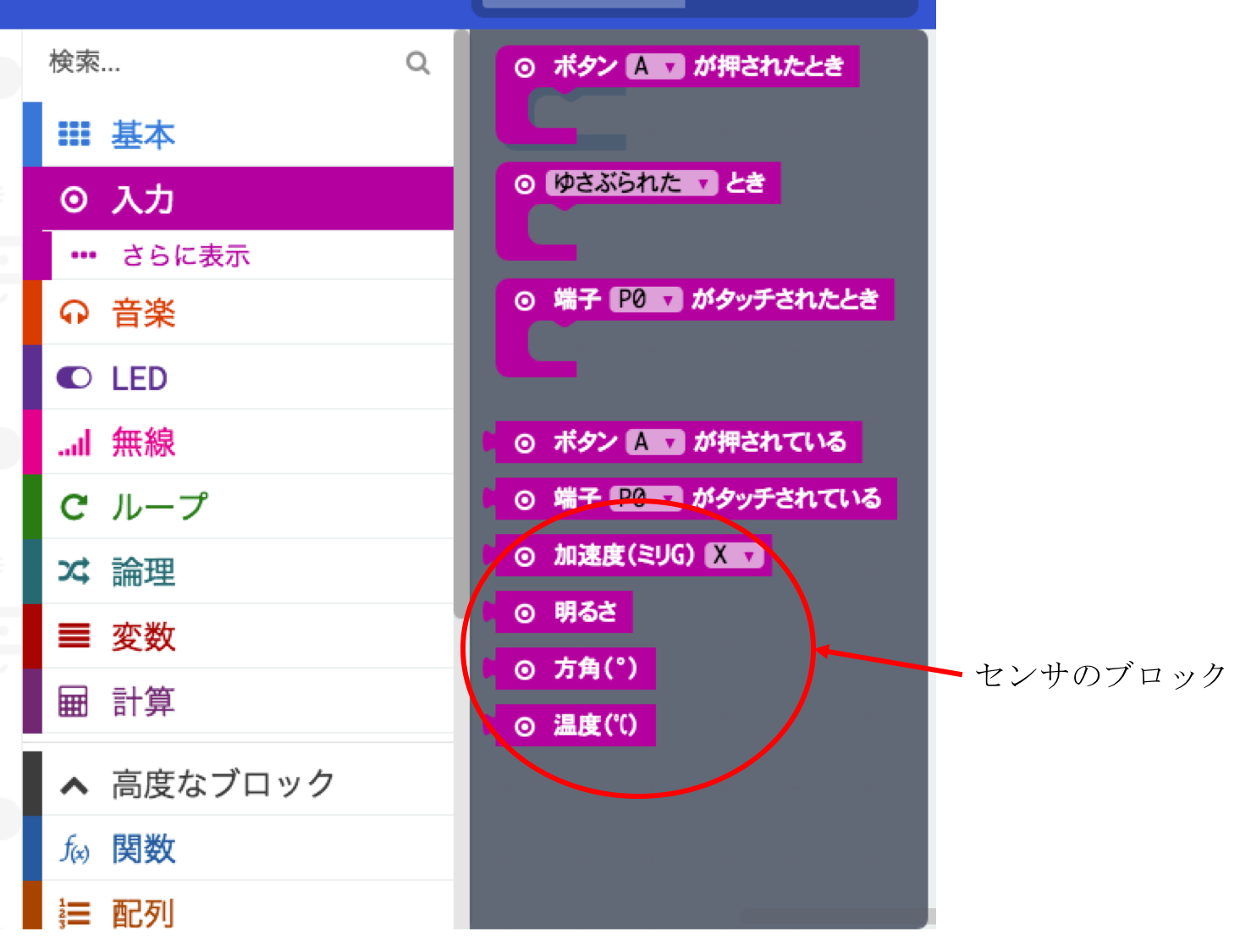
Task: Open button dropdown in が押されている block
Action: coord(654,442)
